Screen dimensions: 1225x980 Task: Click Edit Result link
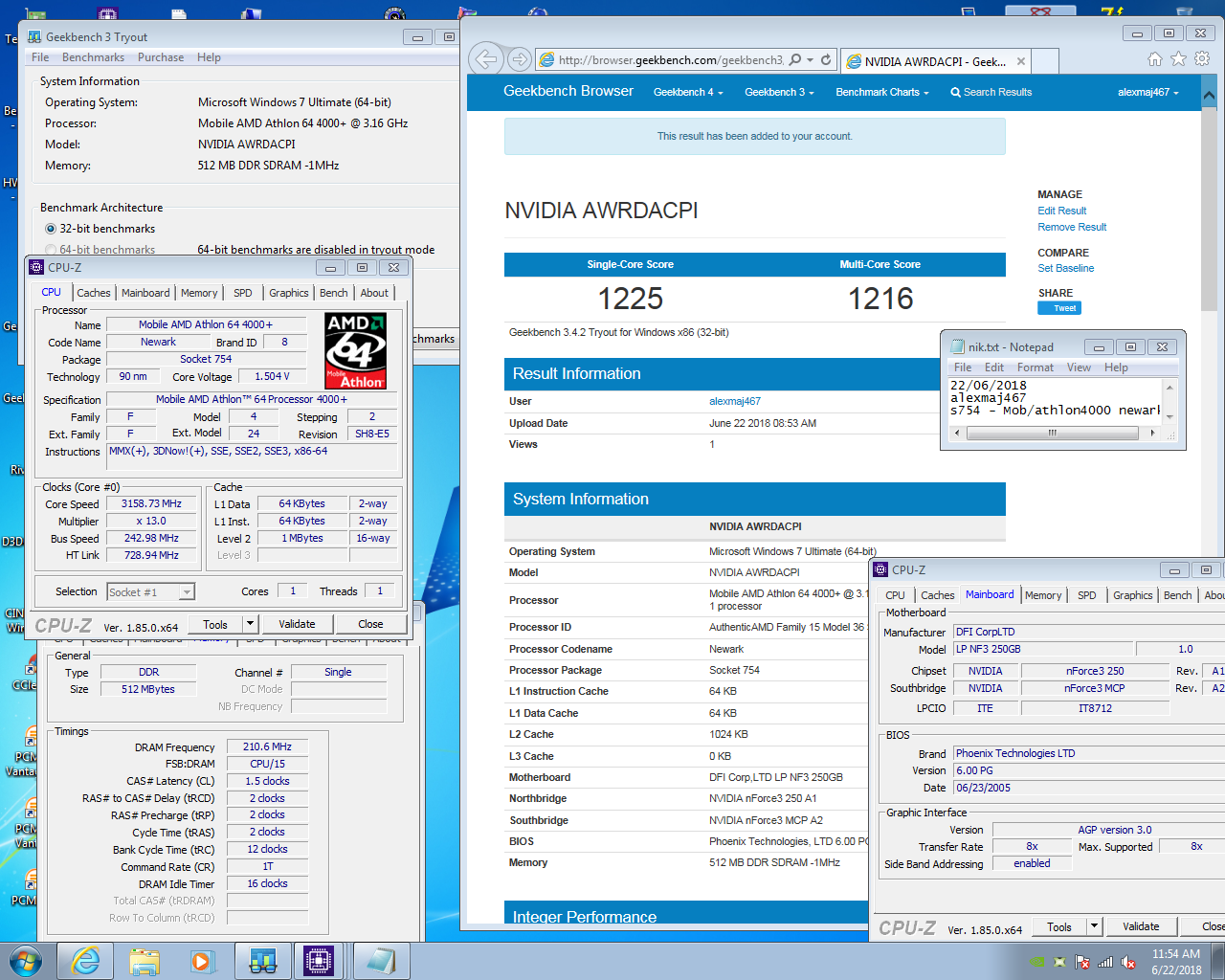tap(1062, 211)
